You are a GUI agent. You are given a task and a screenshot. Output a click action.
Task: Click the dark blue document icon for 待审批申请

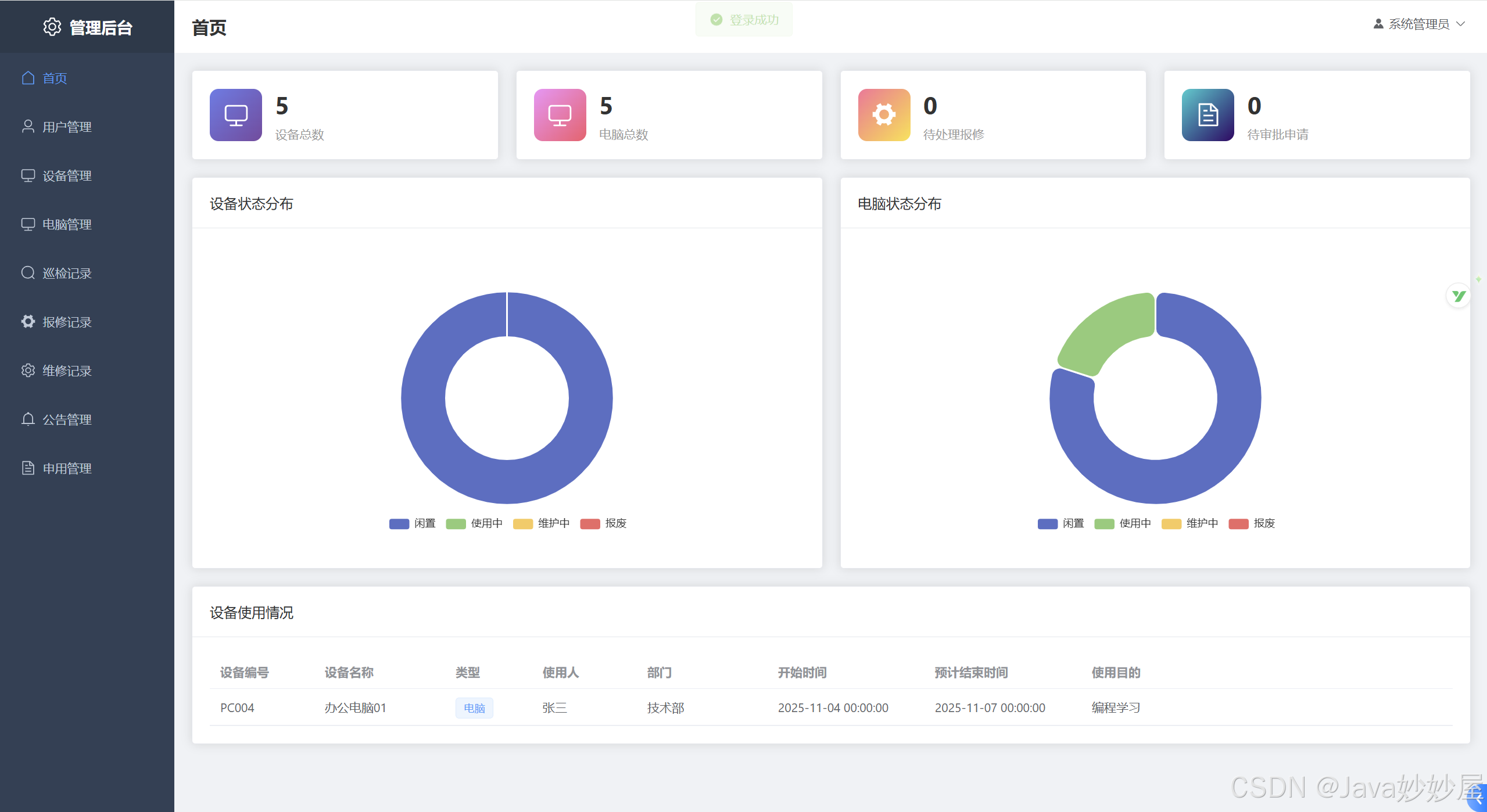tap(1208, 115)
